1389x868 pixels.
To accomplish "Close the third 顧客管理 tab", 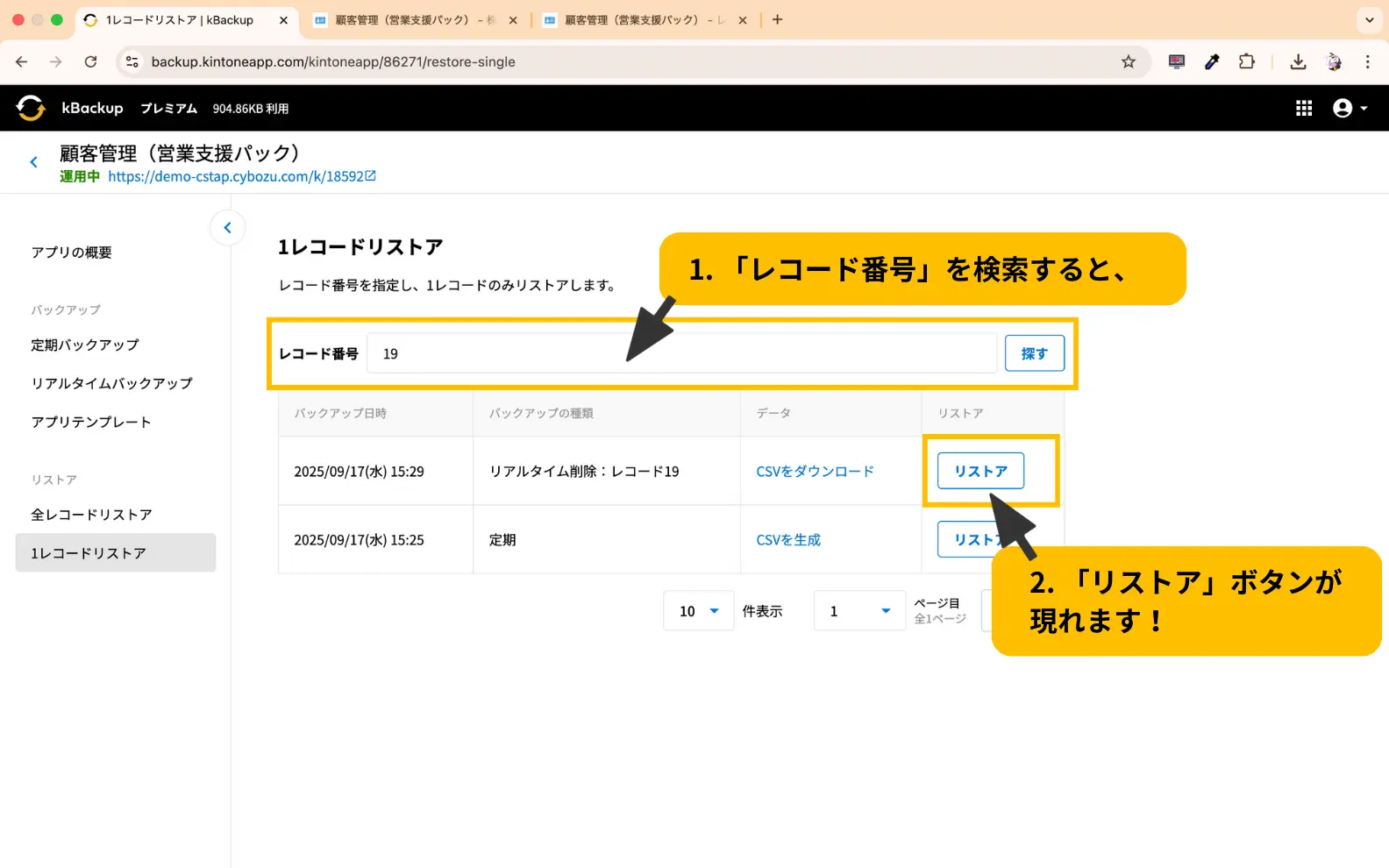I will (743, 20).
